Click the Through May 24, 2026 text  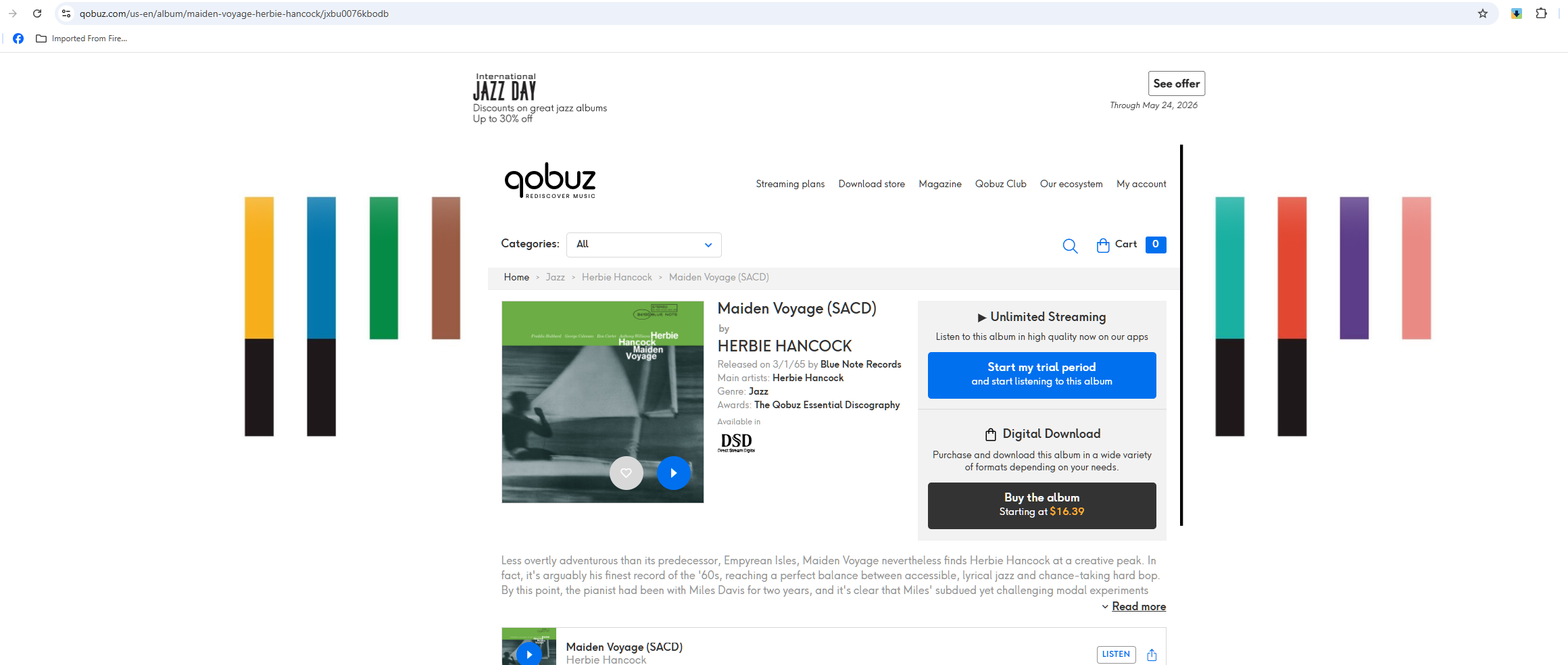point(1154,105)
